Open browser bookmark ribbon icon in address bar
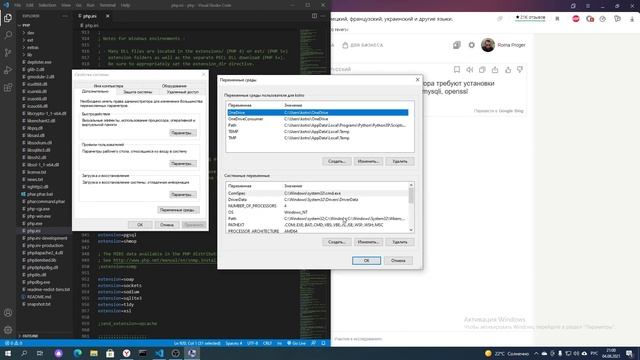Viewport: 640px width, 360px height. [557, 19]
